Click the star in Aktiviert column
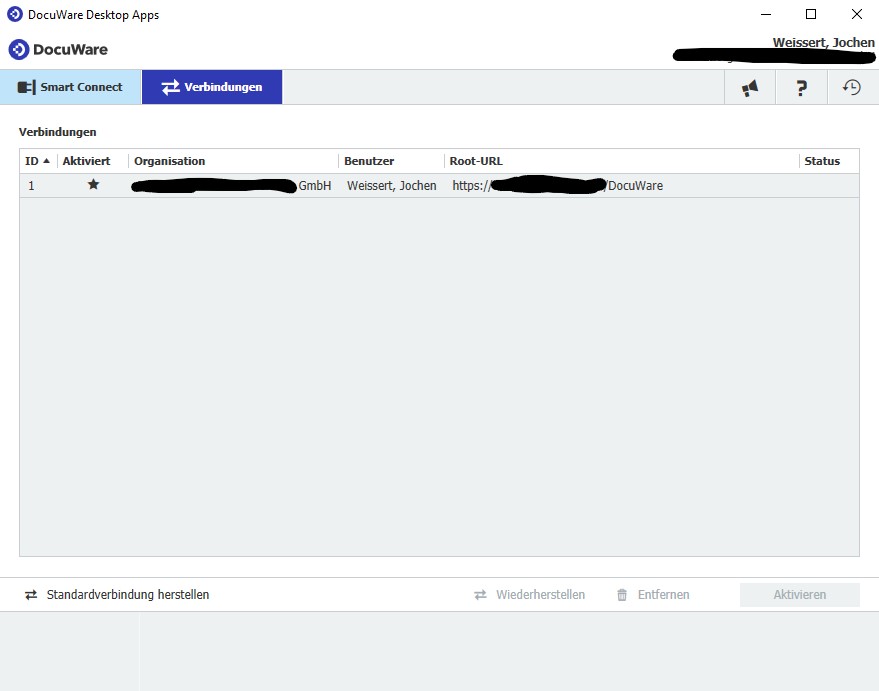The width and height of the screenshot is (879, 691). coord(93,185)
